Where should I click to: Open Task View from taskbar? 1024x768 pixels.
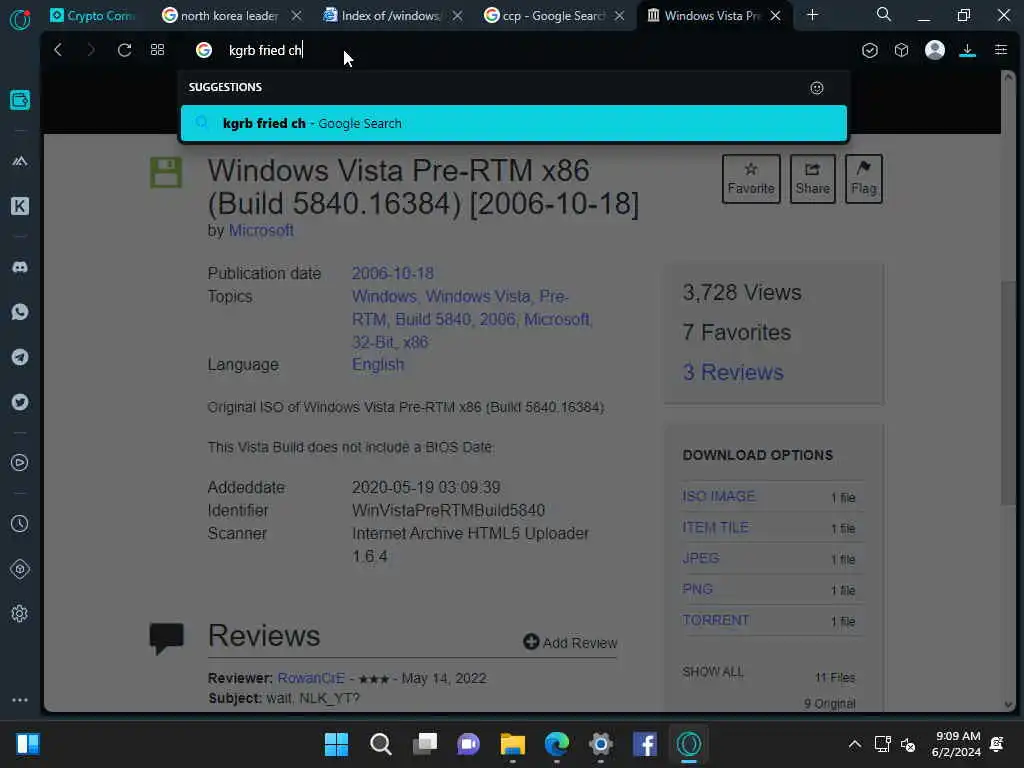424,744
